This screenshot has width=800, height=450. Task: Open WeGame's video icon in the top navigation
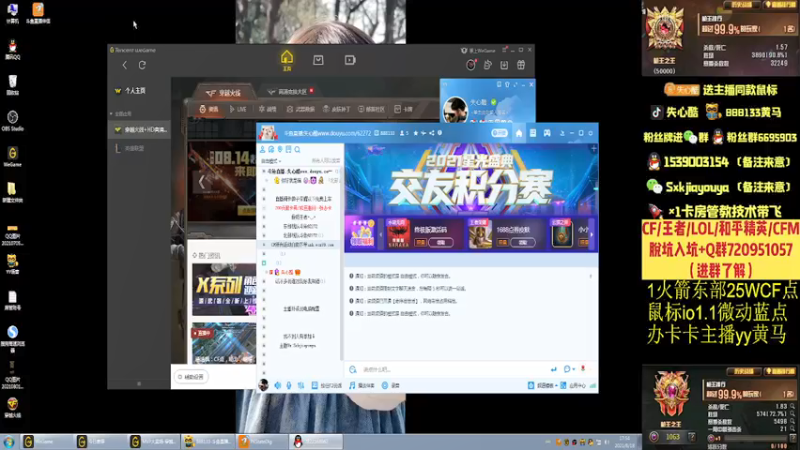pos(350,60)
